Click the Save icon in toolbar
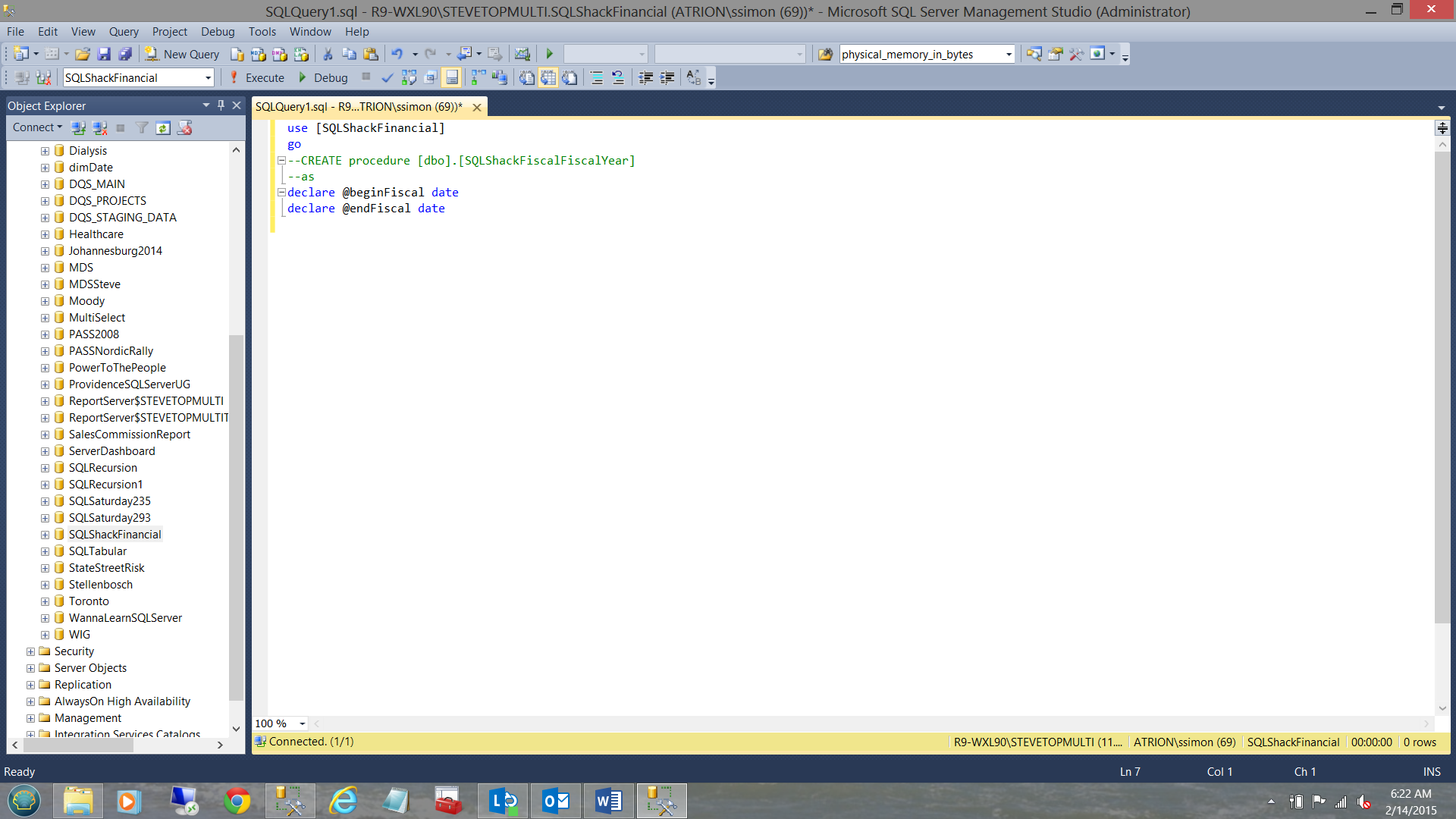 tap(104, 54)
